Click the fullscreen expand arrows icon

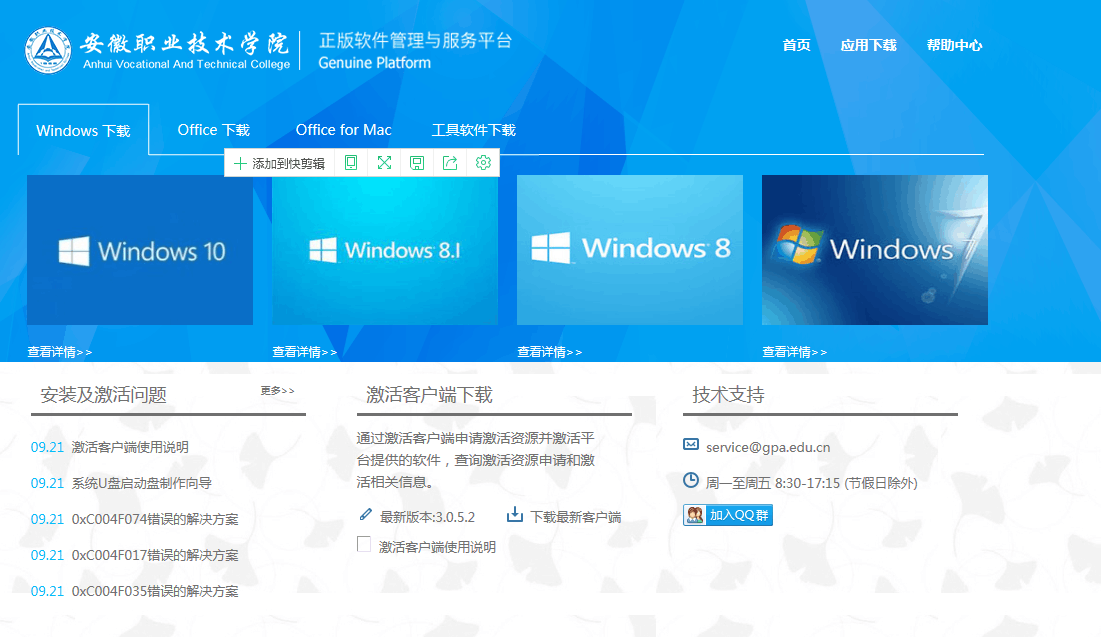384,163
